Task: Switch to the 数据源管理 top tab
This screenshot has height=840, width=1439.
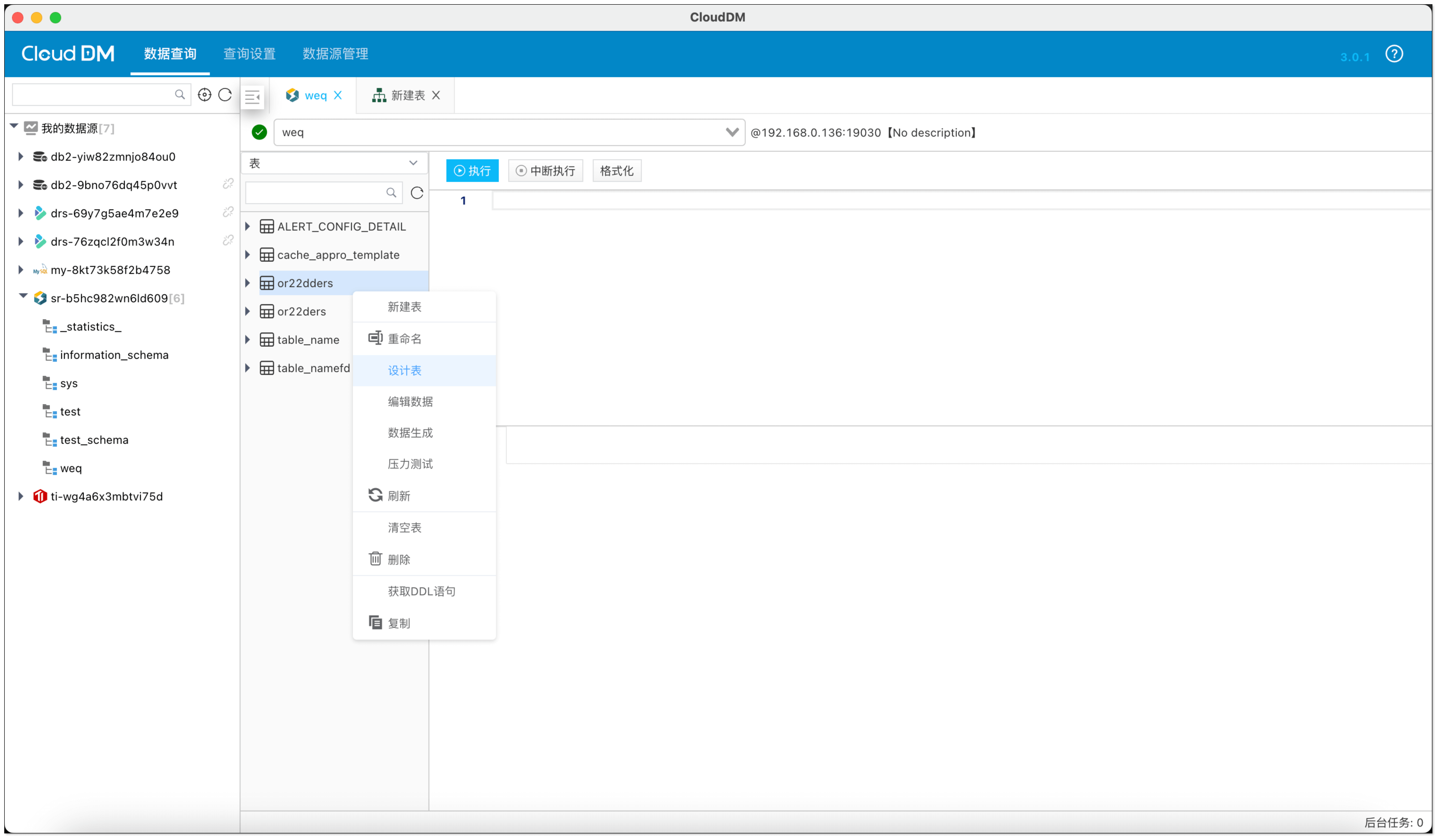Action: tap(335, 54)
